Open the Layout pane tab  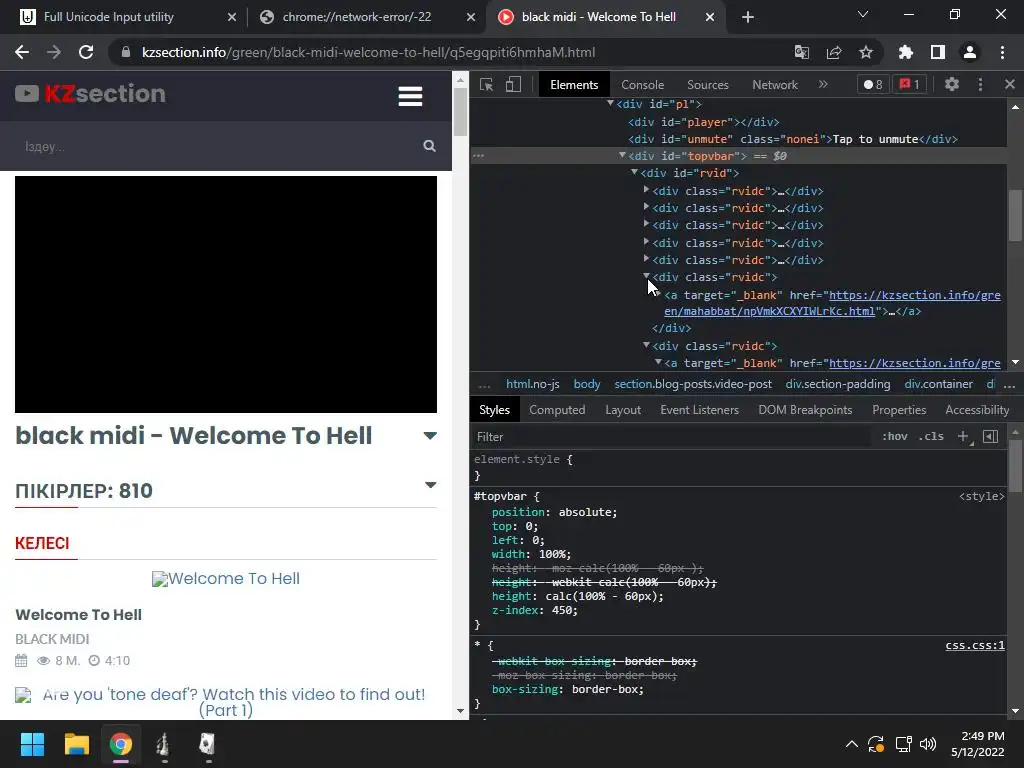coord(623,410)
